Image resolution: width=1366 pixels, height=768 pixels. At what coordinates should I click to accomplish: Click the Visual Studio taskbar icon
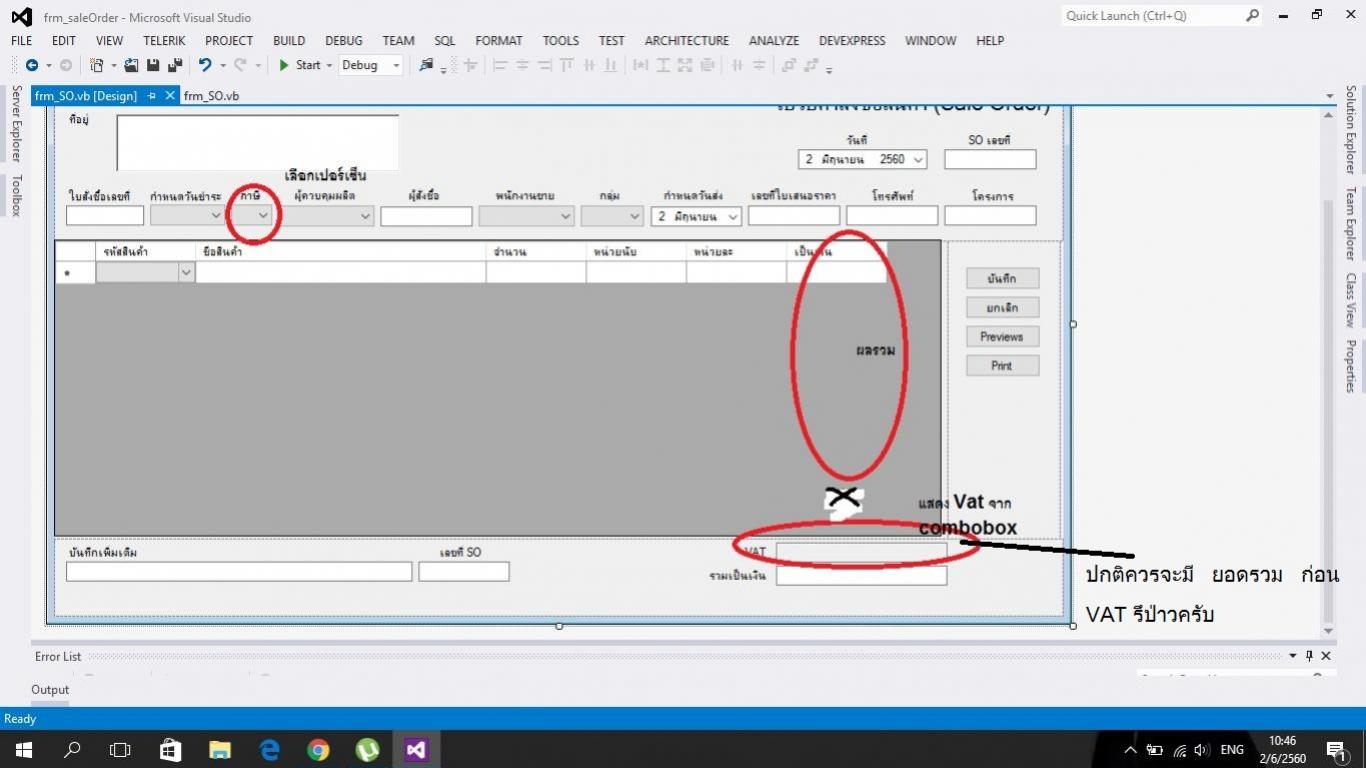(x=416, y=749)
